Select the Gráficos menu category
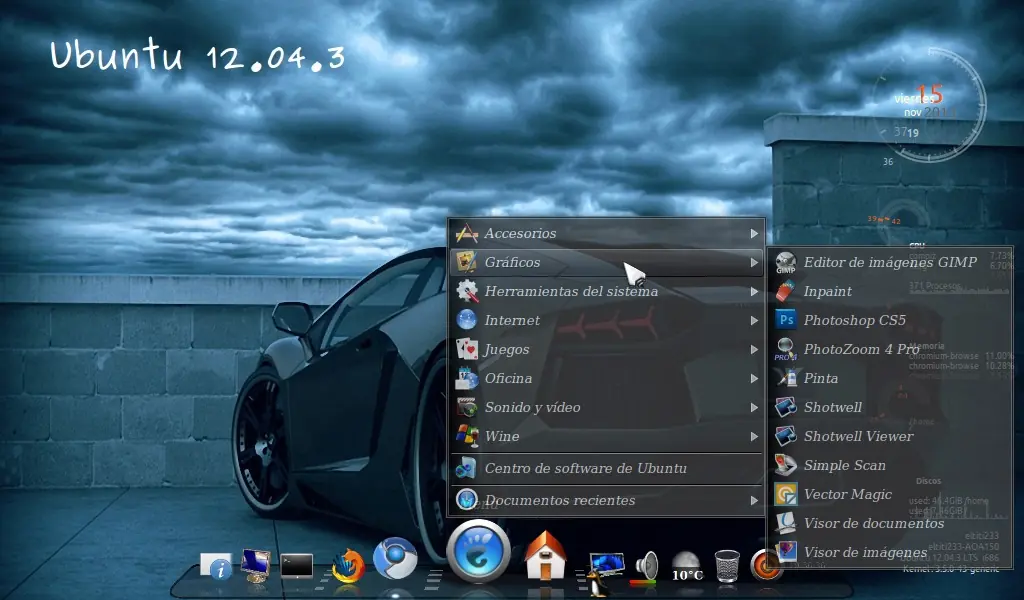 pos(606,262)
